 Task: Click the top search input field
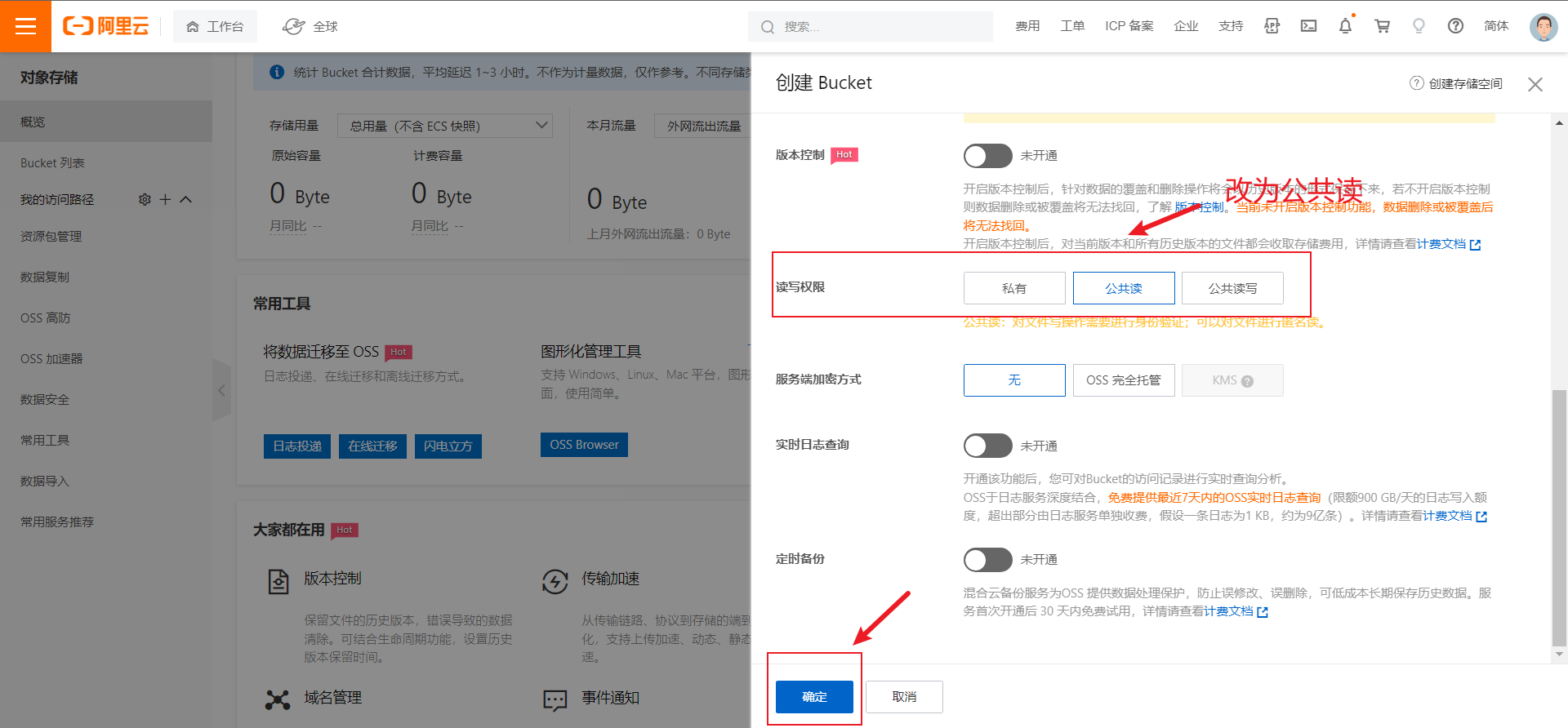[871, 26]
